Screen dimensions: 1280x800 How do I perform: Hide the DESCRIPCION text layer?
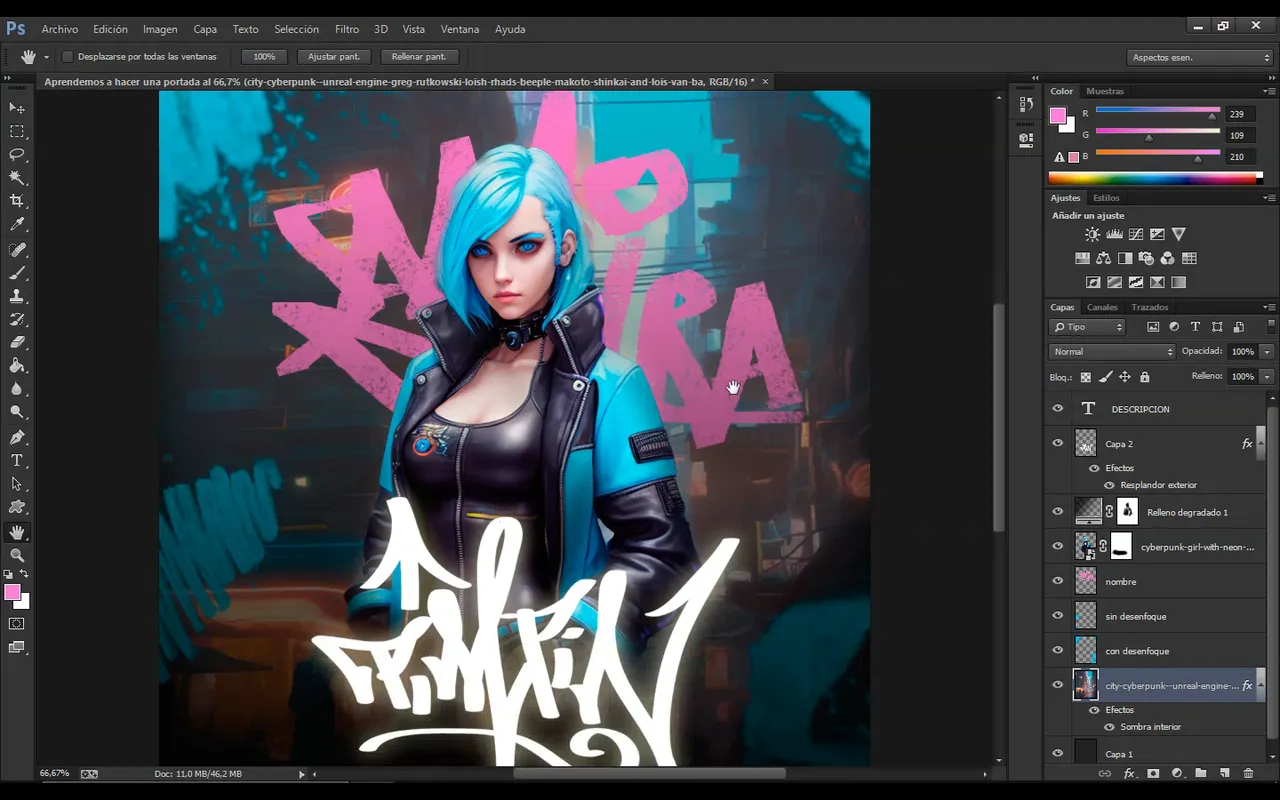(x=1058, y=408)
